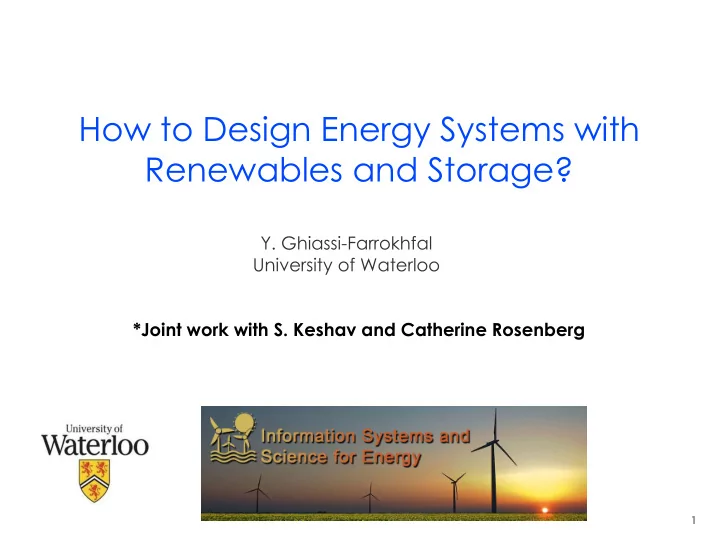The width and height of the screenshot is (720, 540).
Task: Click the banner text "Science for Energy"
Action: pos(341,457)
